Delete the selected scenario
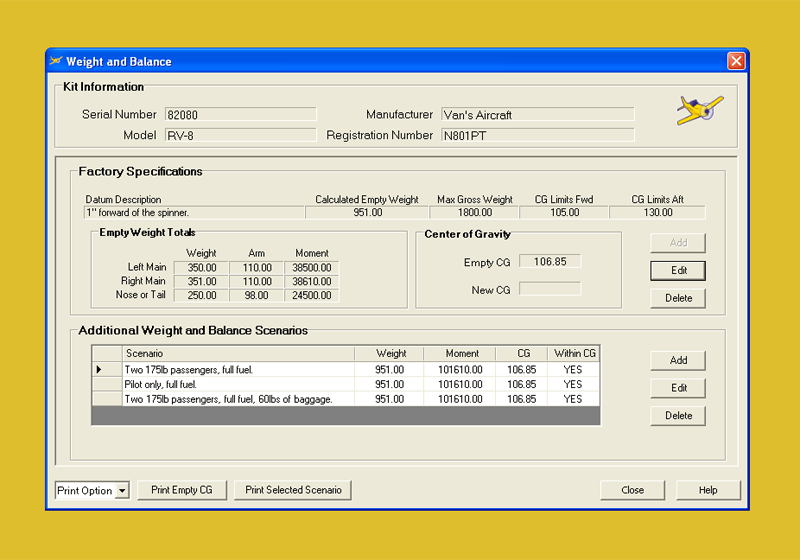The image size is (800, 560). tap(678, 416)
